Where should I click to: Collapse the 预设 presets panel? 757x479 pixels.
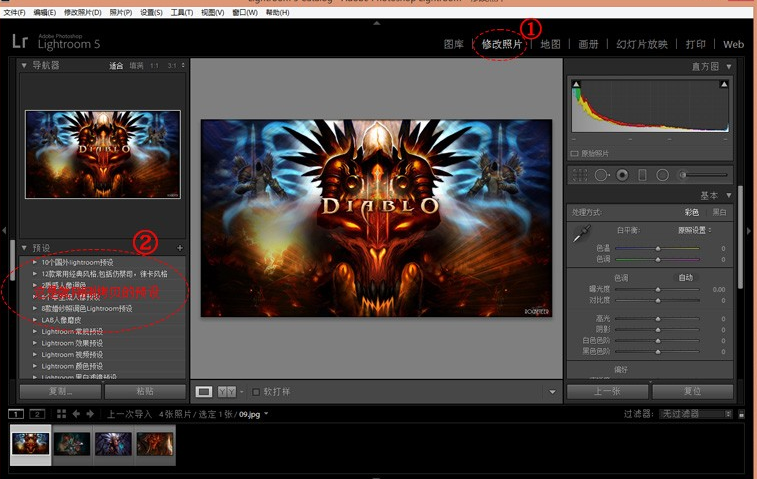point(24,248)
